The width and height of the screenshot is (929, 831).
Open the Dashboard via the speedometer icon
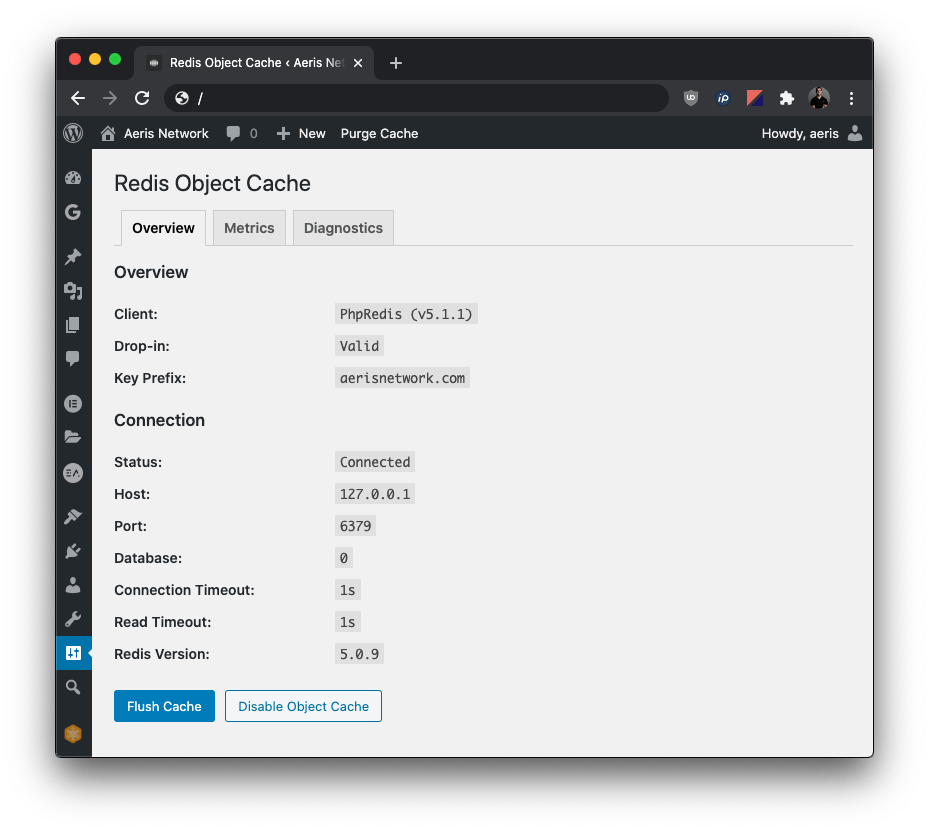tap(72, 177)
